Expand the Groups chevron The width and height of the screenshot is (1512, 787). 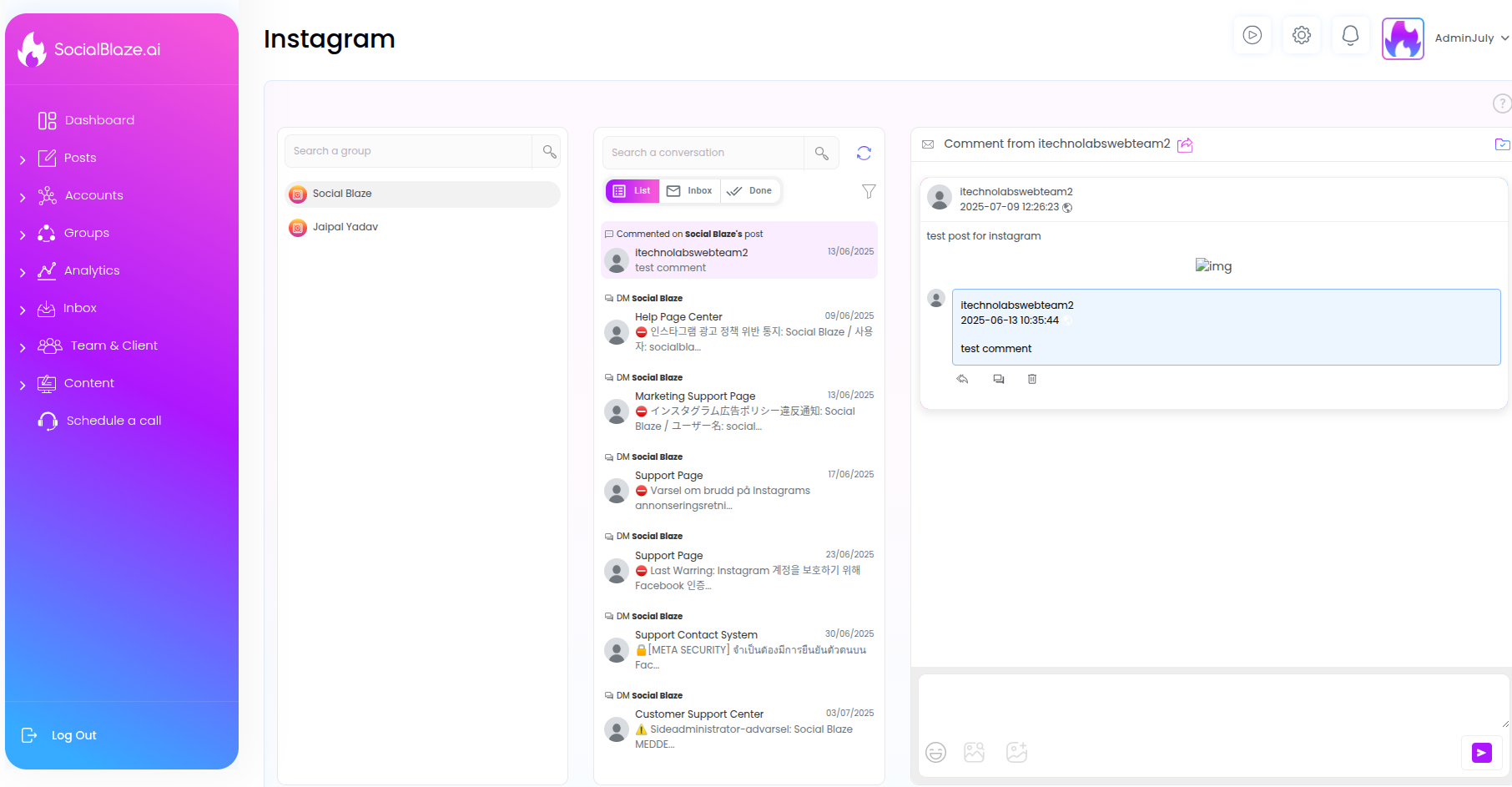23,235
